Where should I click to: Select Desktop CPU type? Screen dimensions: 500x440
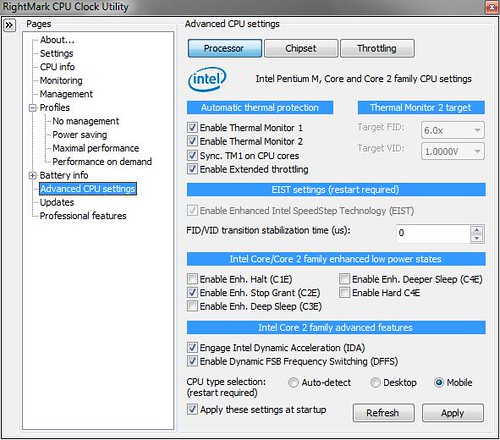375,383
